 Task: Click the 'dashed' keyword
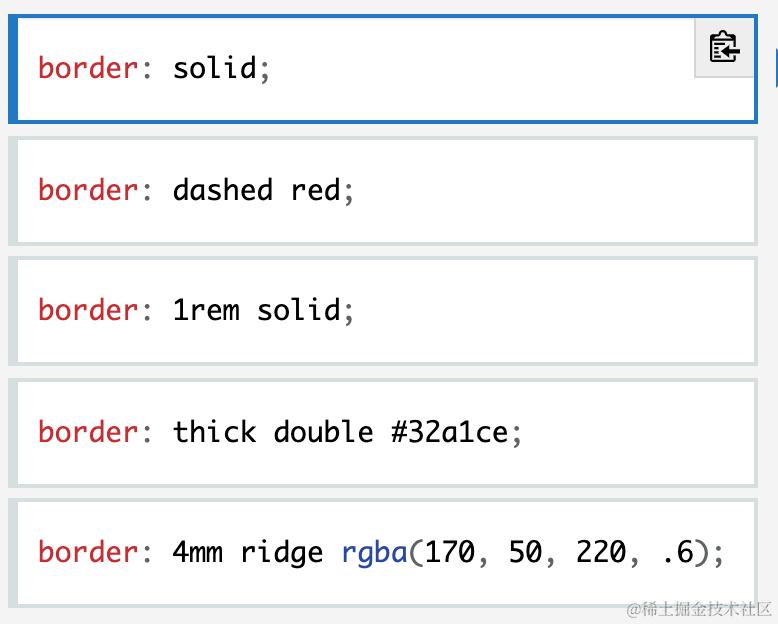pyautogui.click(x=223, y=190)
